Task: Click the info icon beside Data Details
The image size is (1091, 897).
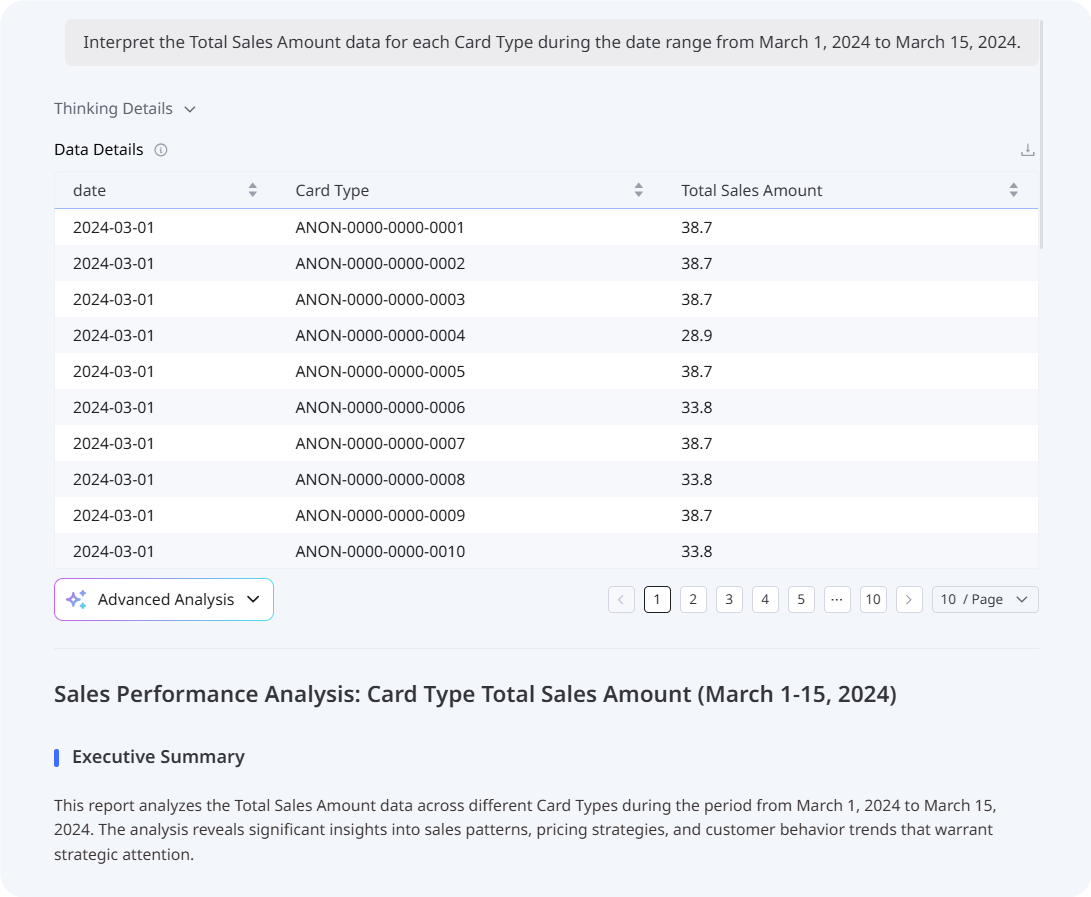Action: pos(161,150)
